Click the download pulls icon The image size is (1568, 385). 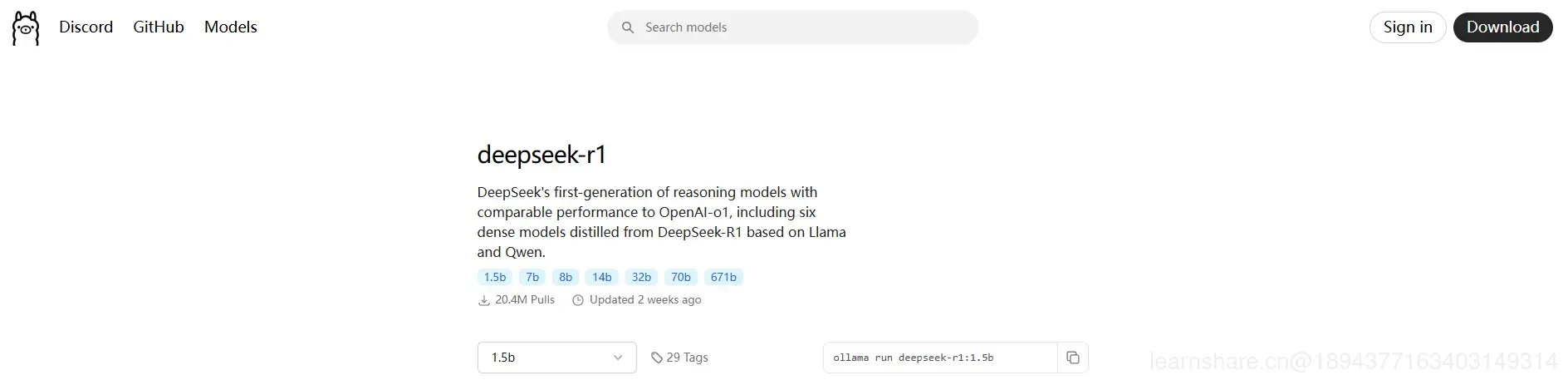(483, 300)
